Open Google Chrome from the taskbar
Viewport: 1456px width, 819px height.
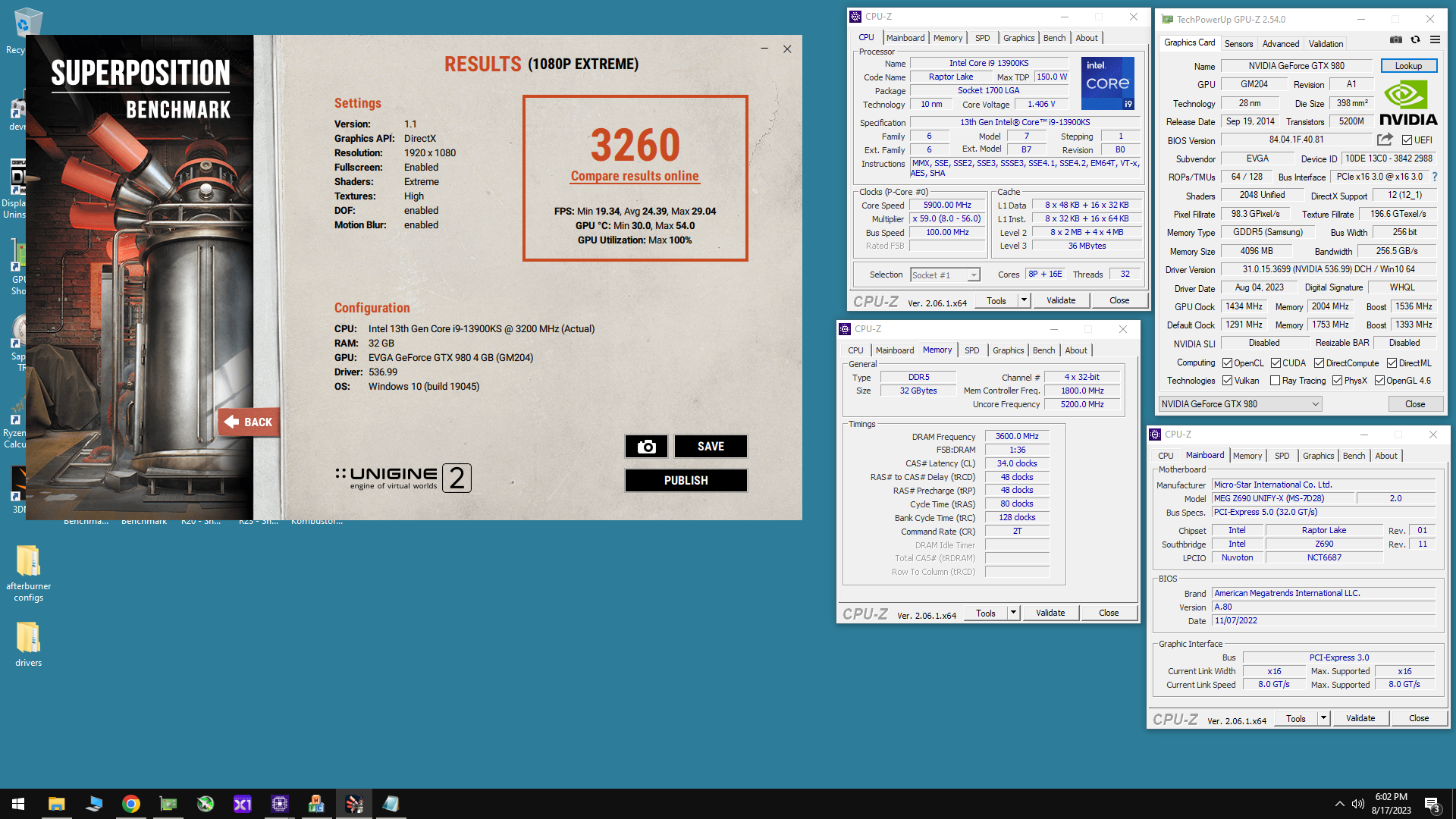pos(131,804)
